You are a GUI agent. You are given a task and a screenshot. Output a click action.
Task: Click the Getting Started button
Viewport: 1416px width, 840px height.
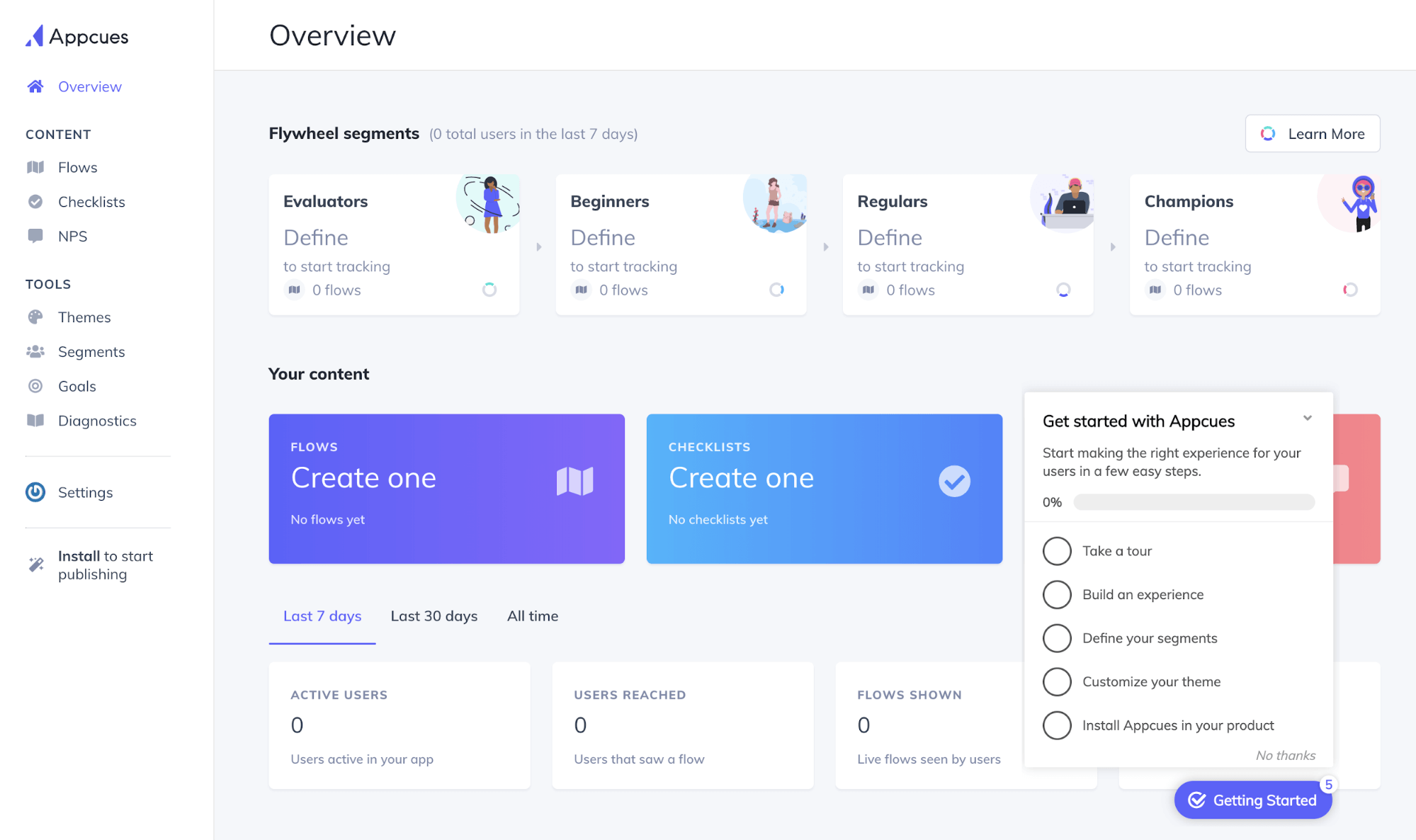coord(1253,800)
